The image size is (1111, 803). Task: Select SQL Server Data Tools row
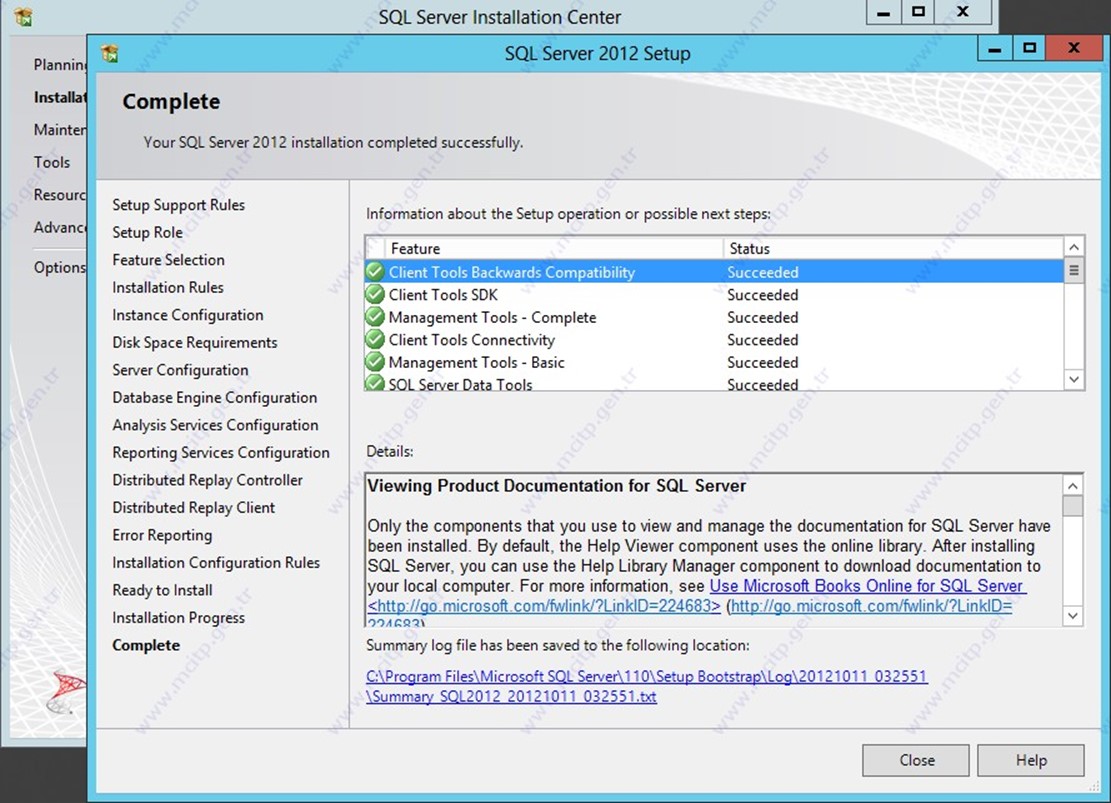(714, 383)
